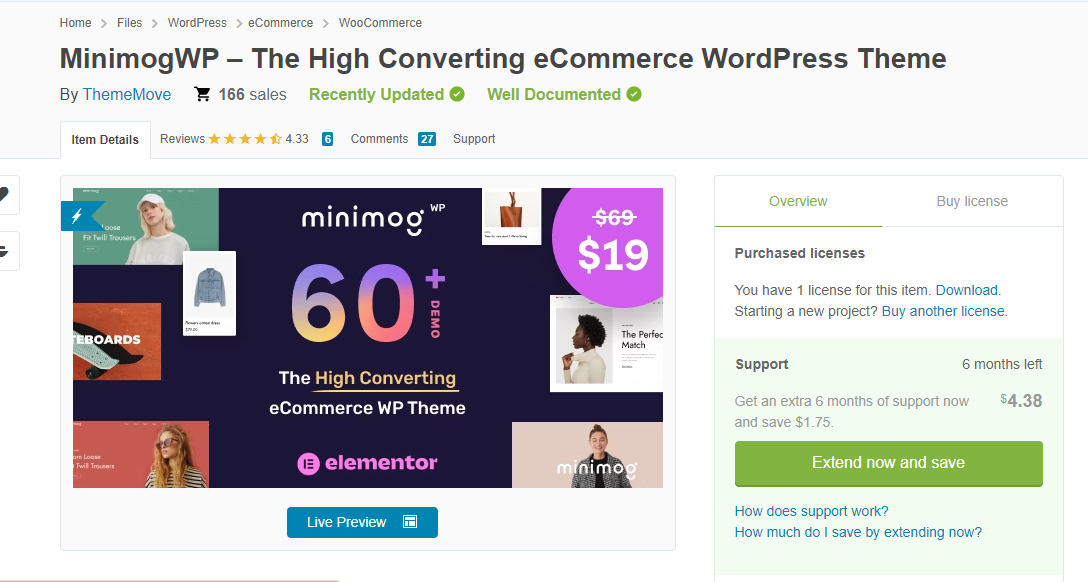This screenshot has width=1088, height=582.
Task: Open the Buy another license link
Action: coord(942,311)
